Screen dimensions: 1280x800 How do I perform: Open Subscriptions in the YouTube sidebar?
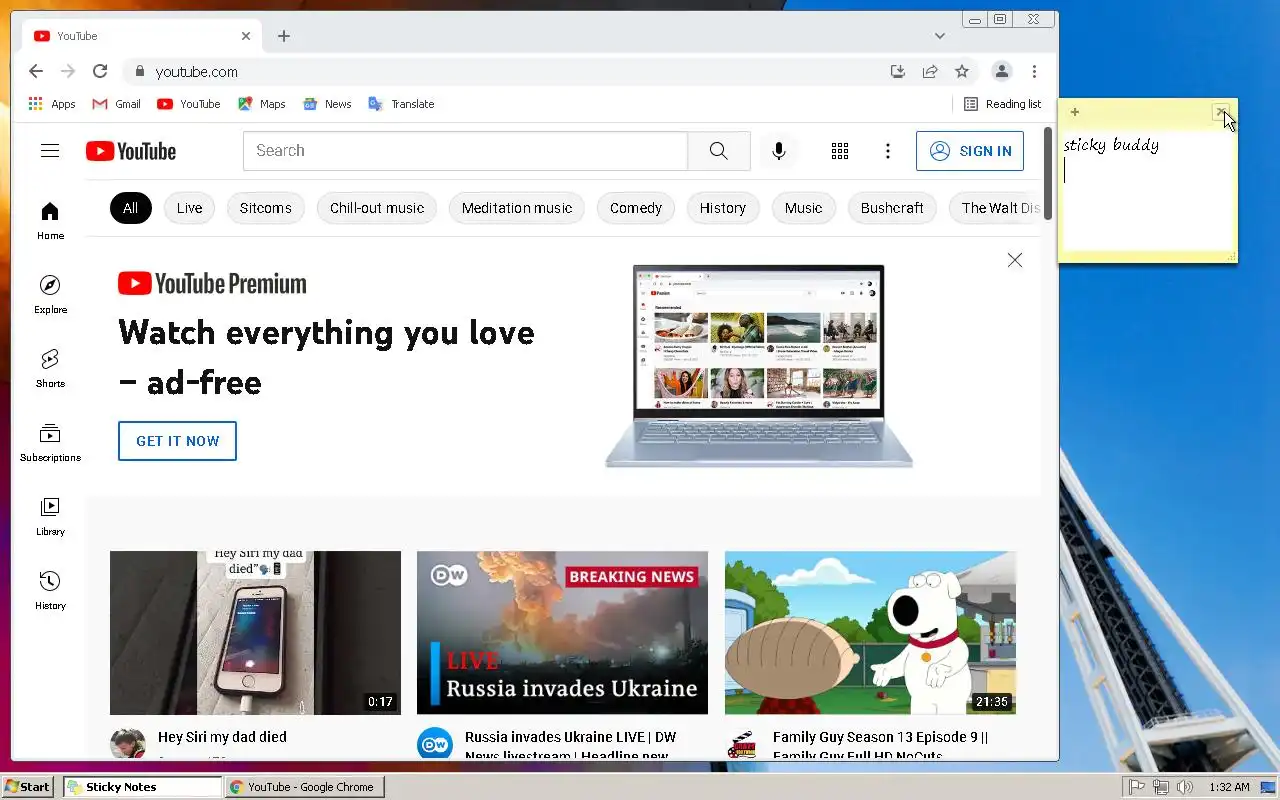click(x=50, y=443)
